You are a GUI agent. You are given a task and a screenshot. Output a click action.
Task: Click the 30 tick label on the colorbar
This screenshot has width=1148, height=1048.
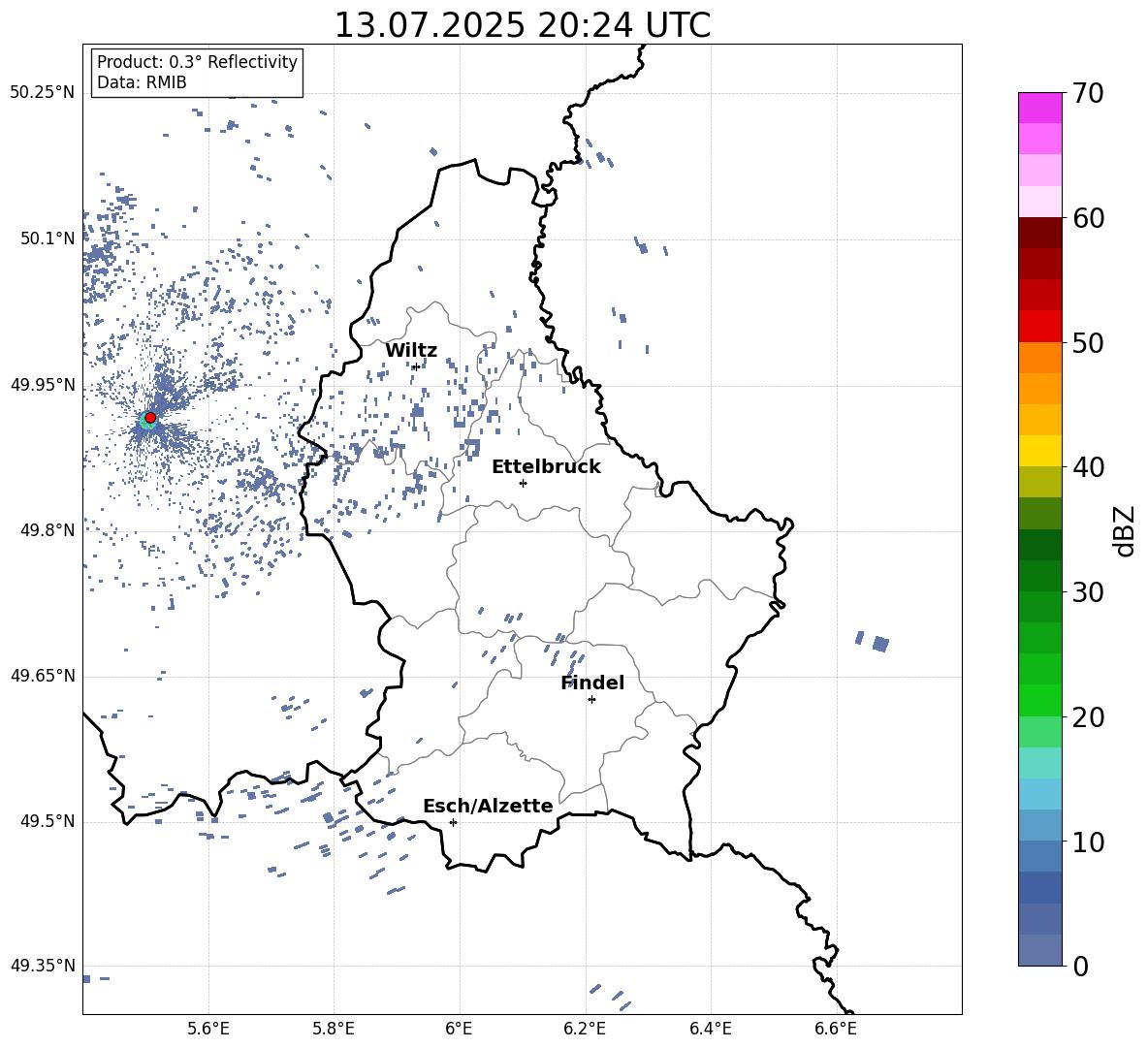click(1088, 592)
